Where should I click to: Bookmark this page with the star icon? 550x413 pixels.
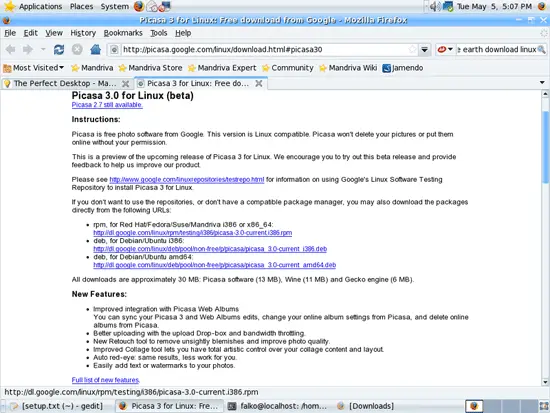(x=413, y=49)
